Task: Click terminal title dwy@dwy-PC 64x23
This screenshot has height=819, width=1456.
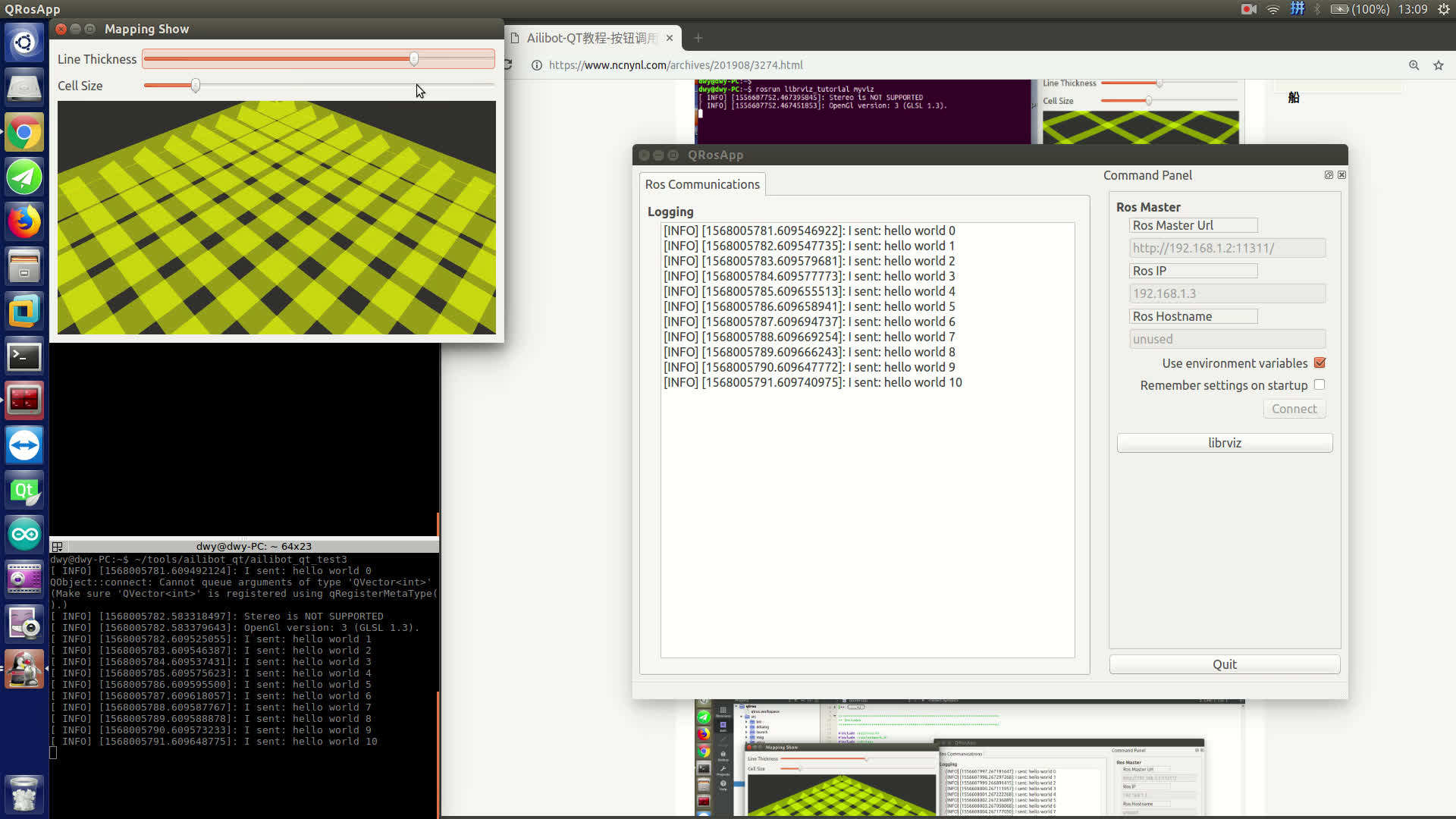Action: (x=254, y=546)
